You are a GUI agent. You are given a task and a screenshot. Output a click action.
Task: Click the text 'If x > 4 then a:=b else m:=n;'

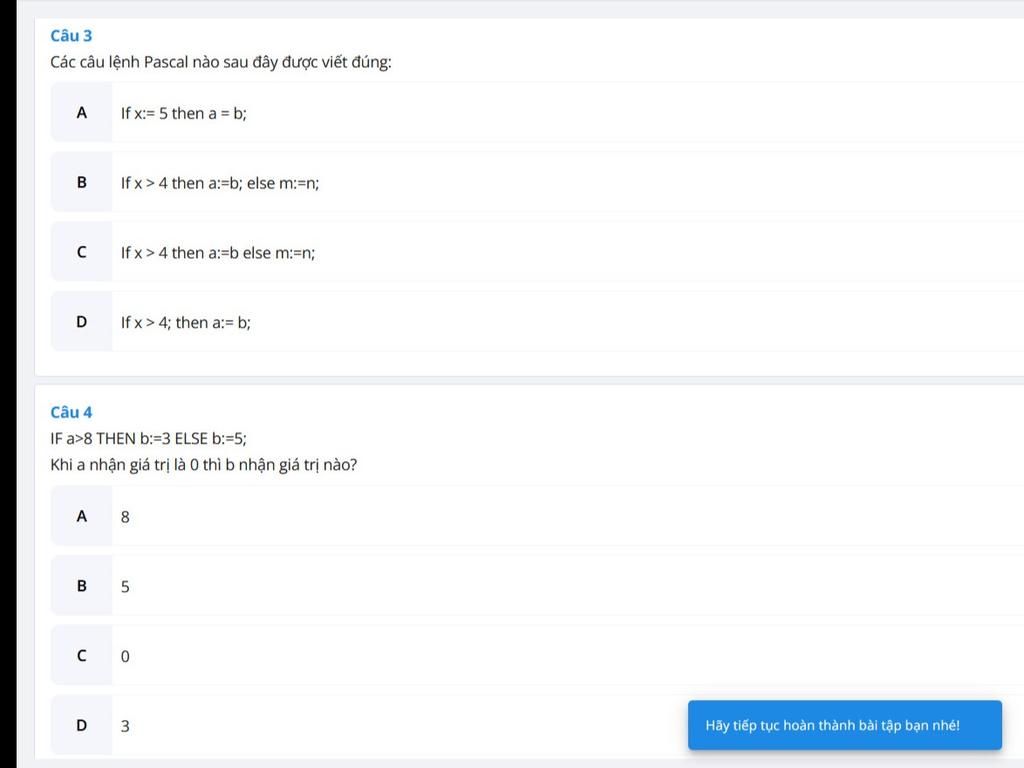point(217,253)
